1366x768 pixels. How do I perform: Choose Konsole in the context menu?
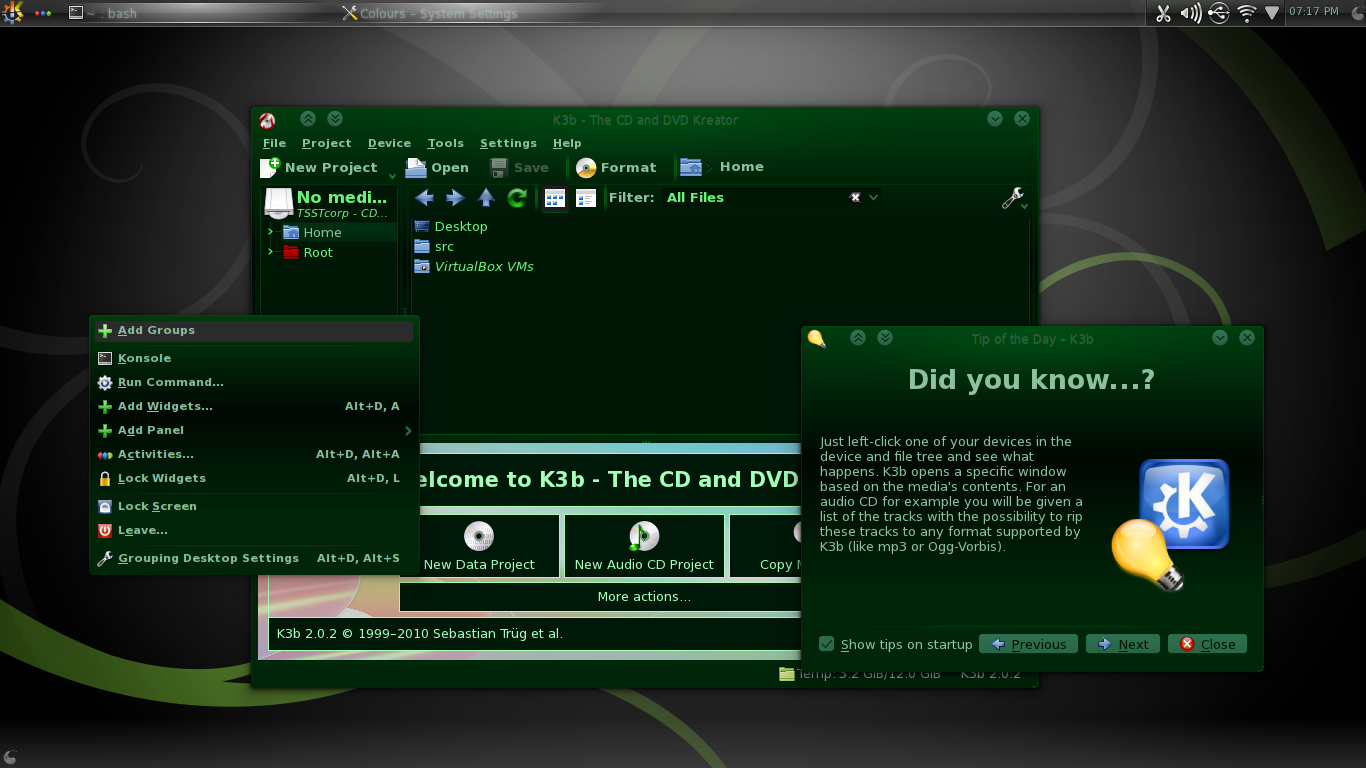coord(254,358)
